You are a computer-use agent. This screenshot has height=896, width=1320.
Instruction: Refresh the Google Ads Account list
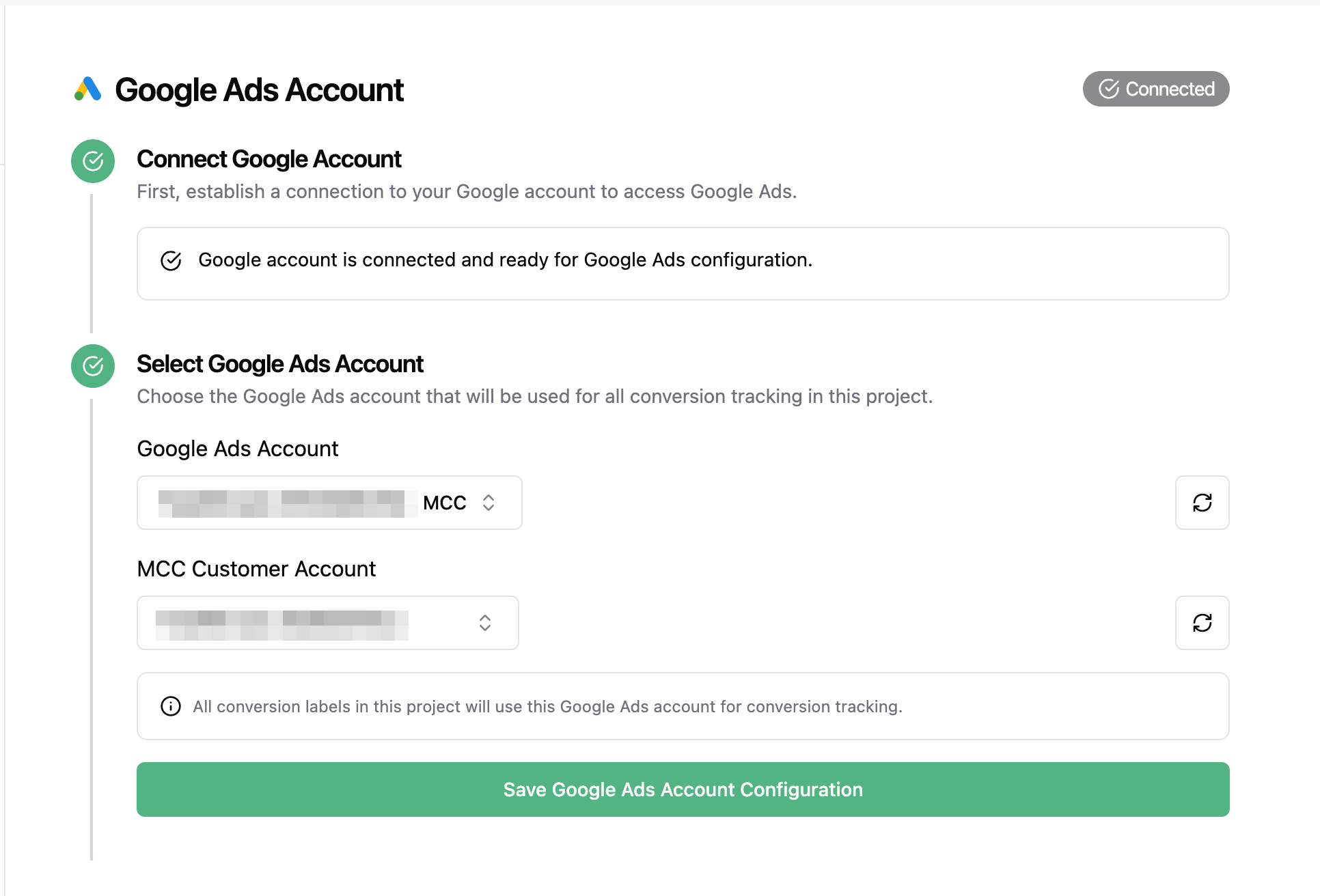(1202, 503)
